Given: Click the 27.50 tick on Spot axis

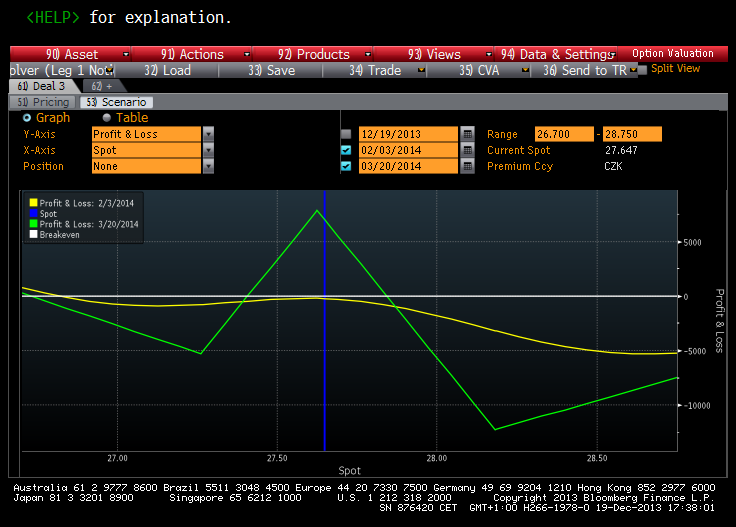Looking at the screenshot, I should (277, 458).
